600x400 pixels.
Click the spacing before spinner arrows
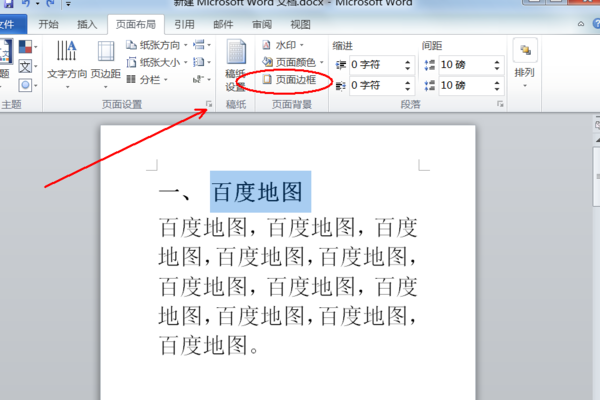click(x=497, y=65)
